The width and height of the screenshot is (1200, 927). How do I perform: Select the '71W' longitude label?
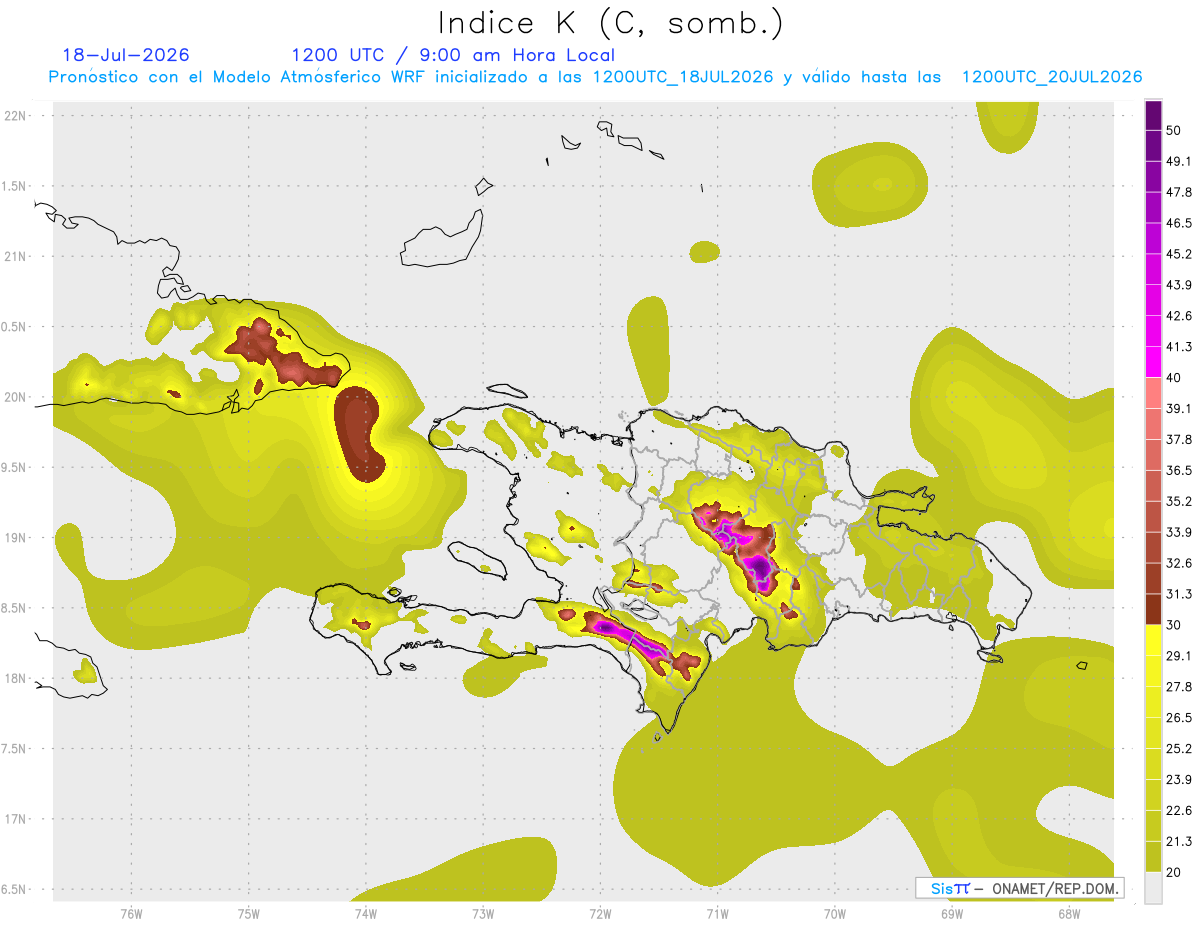tap(717, 913)
